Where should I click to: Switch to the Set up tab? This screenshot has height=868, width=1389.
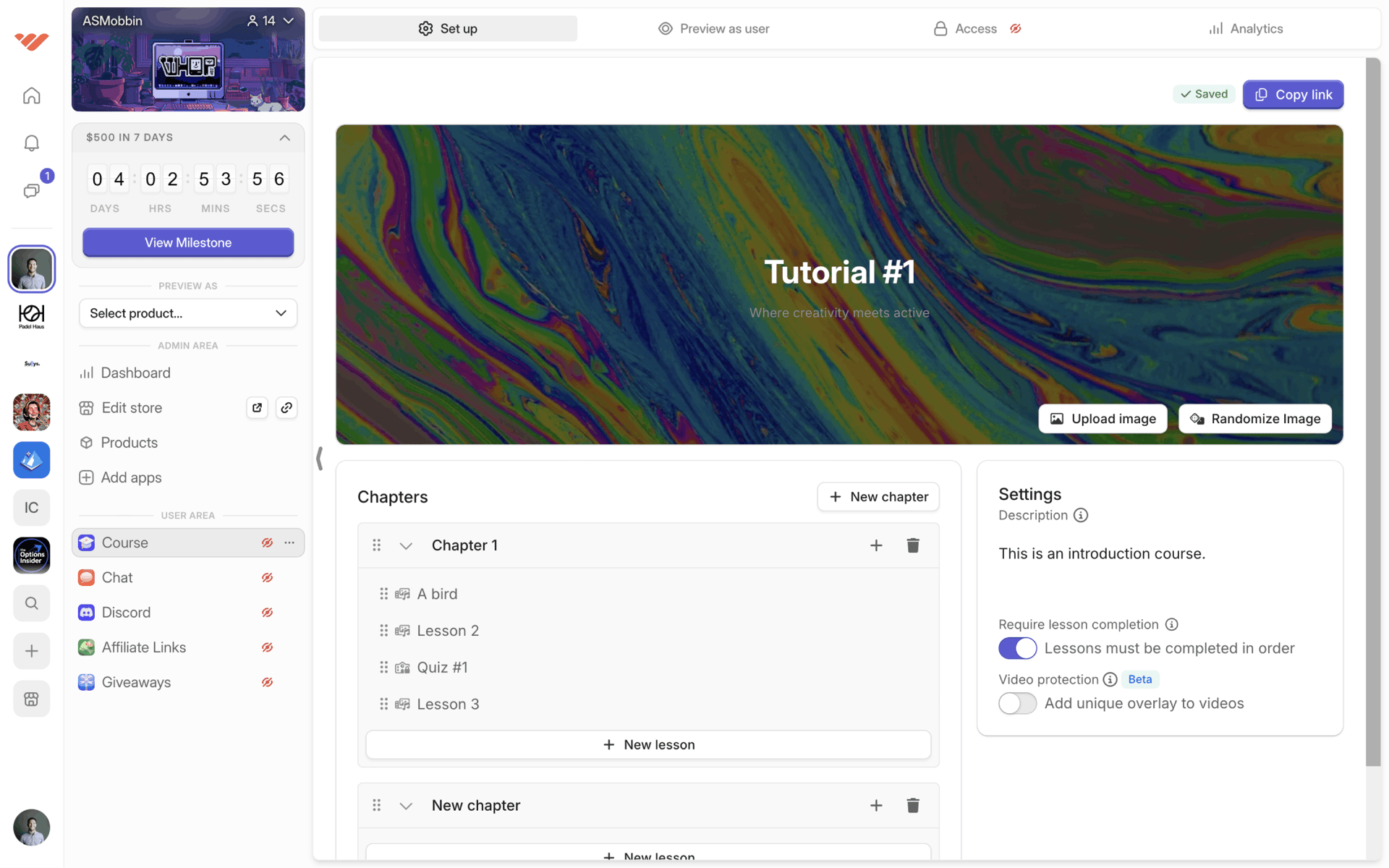[448, 28]
